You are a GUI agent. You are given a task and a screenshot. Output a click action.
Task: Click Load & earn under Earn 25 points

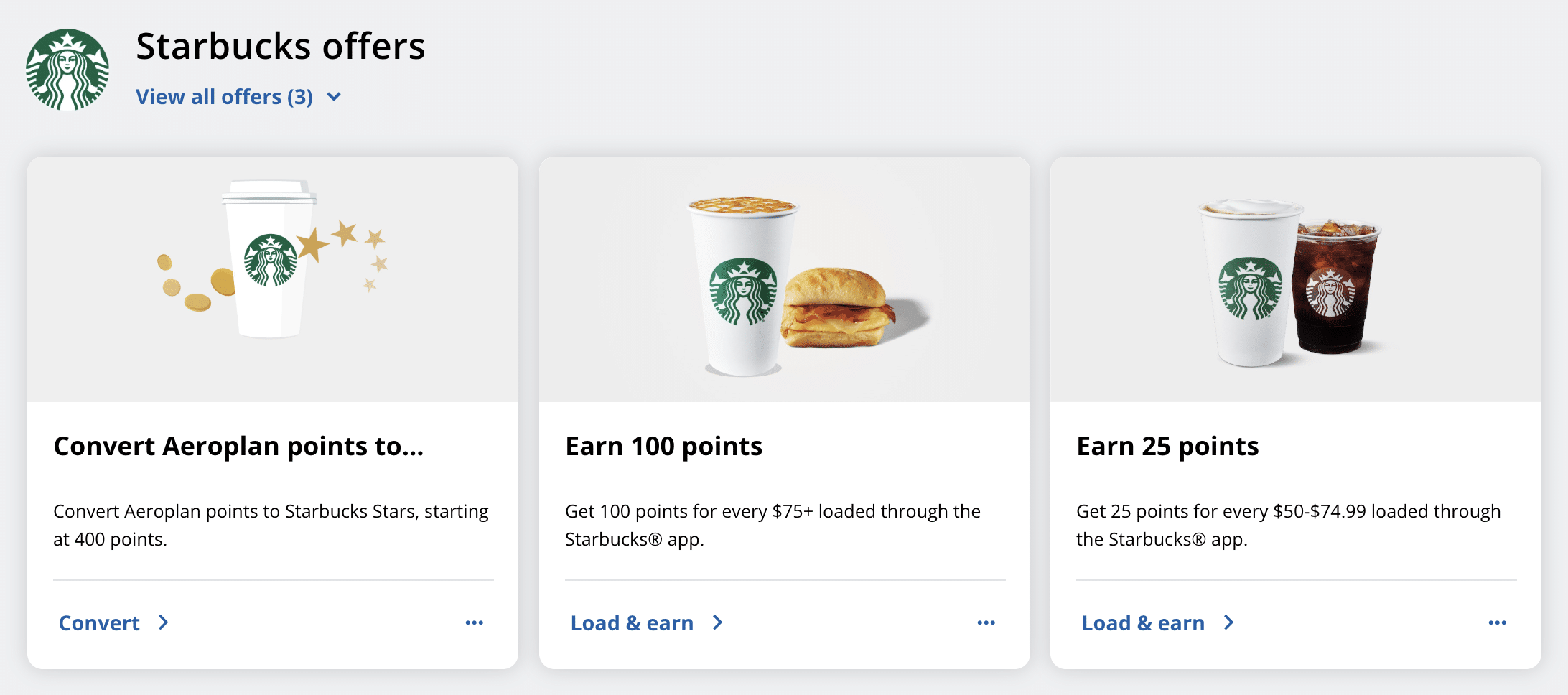(1143, 622)
